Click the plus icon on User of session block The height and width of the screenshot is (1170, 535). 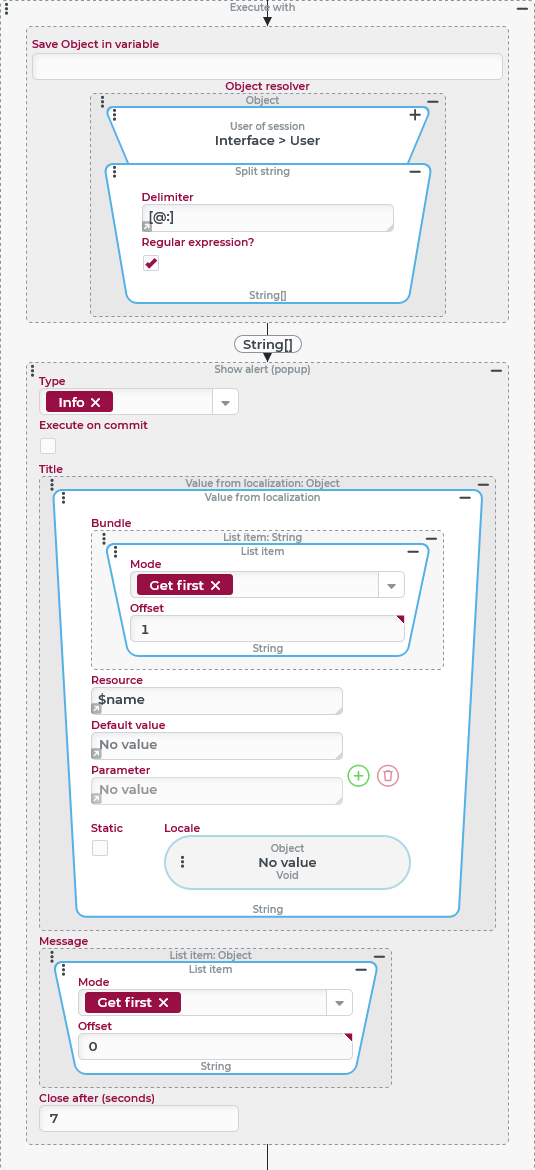point(416,115)
